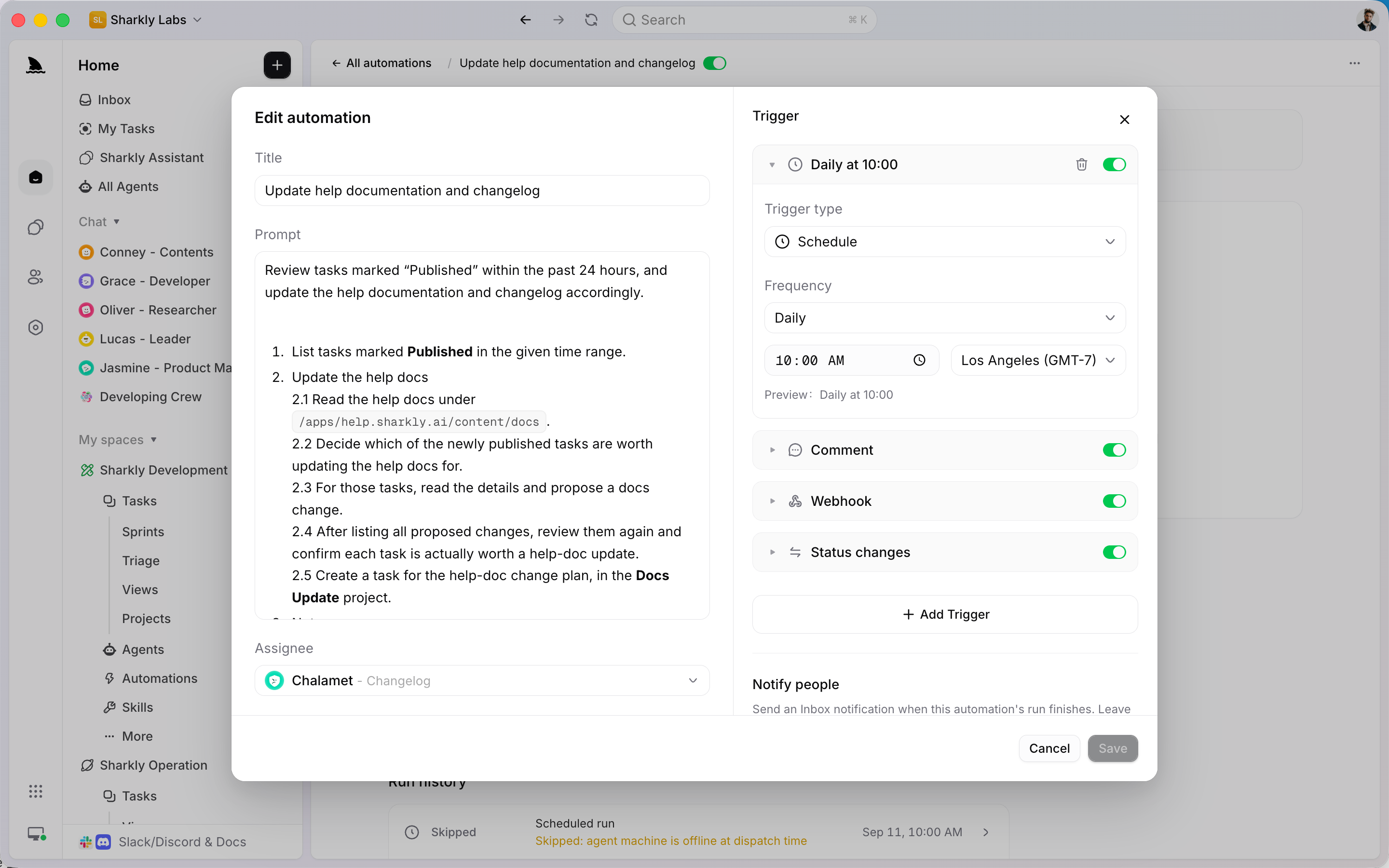Collapse the Chat section in sidebar
The width and height of the screenshot is (1389, 868).
pos(99,222)
